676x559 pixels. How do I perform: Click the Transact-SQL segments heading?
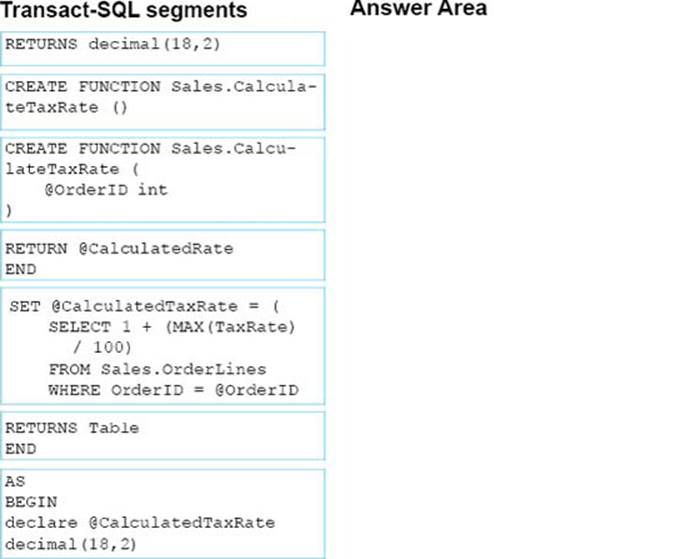(125, 11)
